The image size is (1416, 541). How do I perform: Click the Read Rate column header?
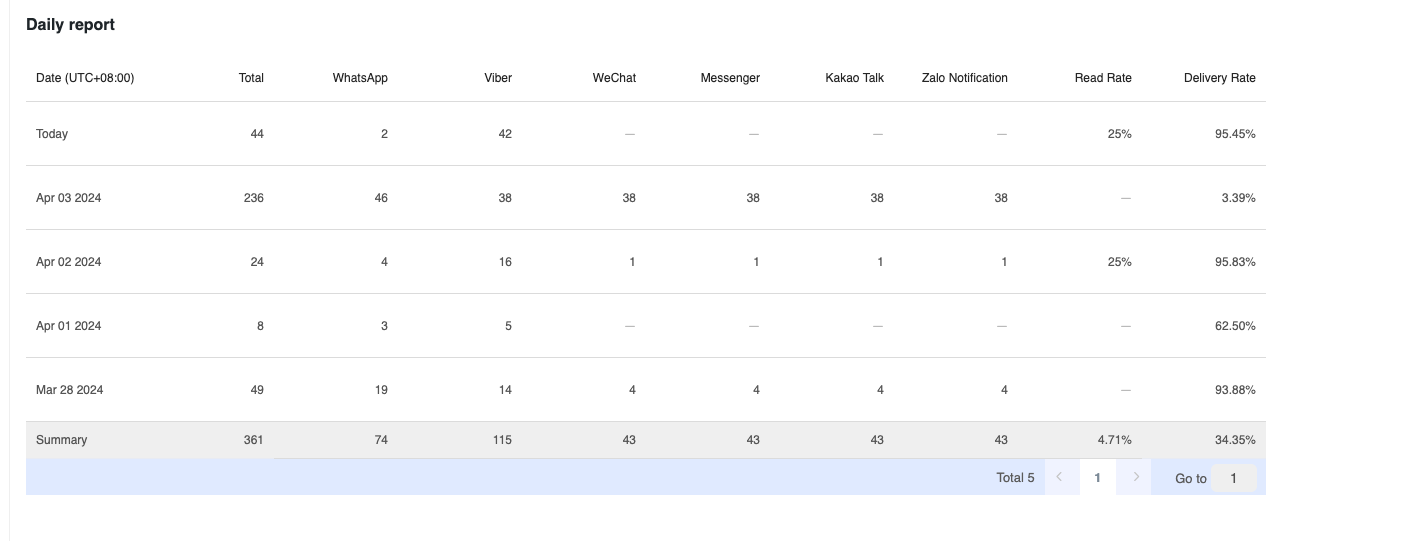pyautogui.click(x=1103, y=78)
